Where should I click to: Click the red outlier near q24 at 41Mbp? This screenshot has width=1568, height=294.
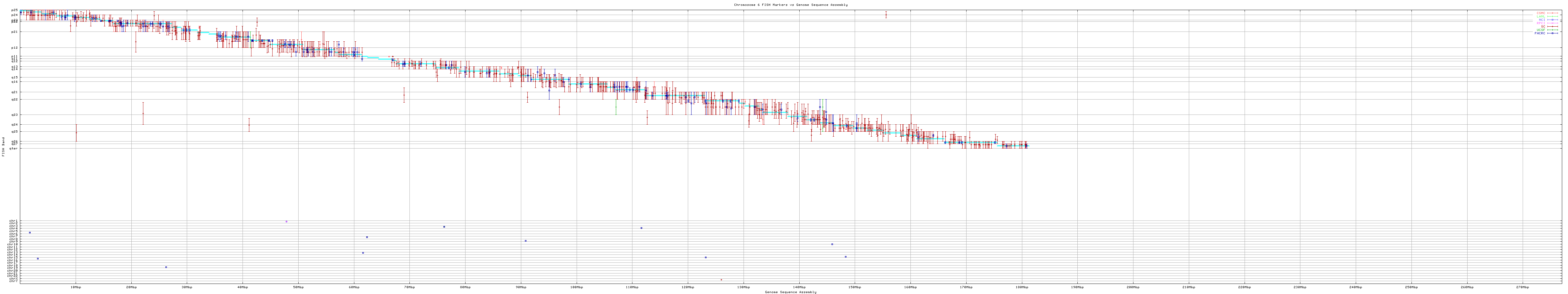pyautogui.click(x=248, y=125)
